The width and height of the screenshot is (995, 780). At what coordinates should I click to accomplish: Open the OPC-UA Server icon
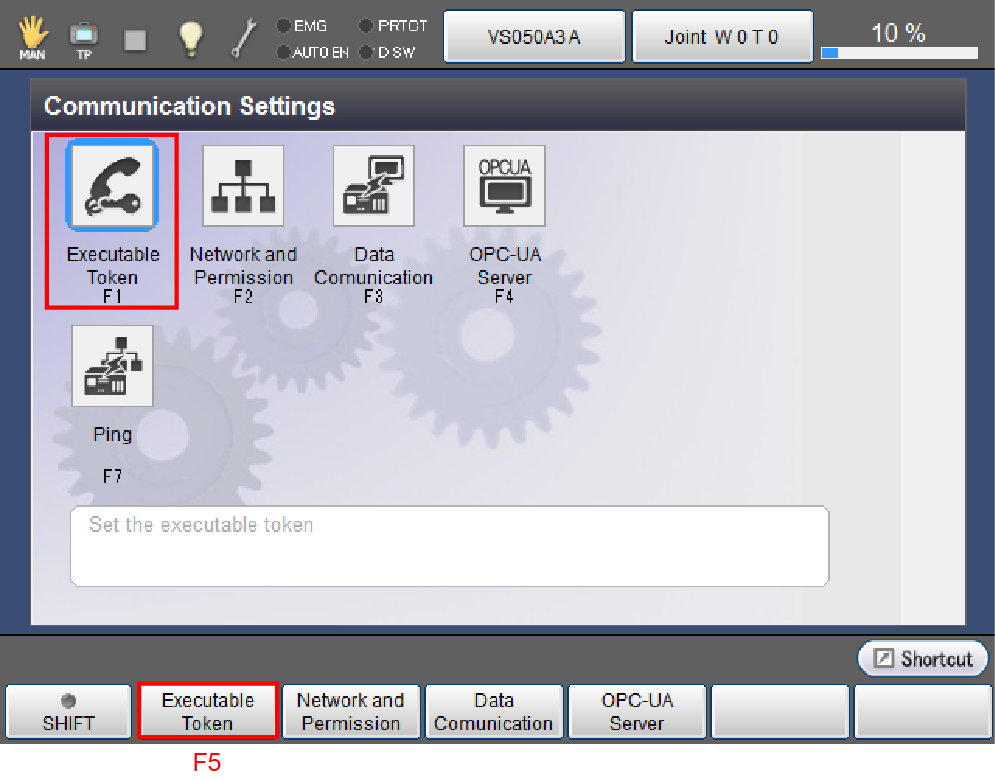[x=504, y=186]
